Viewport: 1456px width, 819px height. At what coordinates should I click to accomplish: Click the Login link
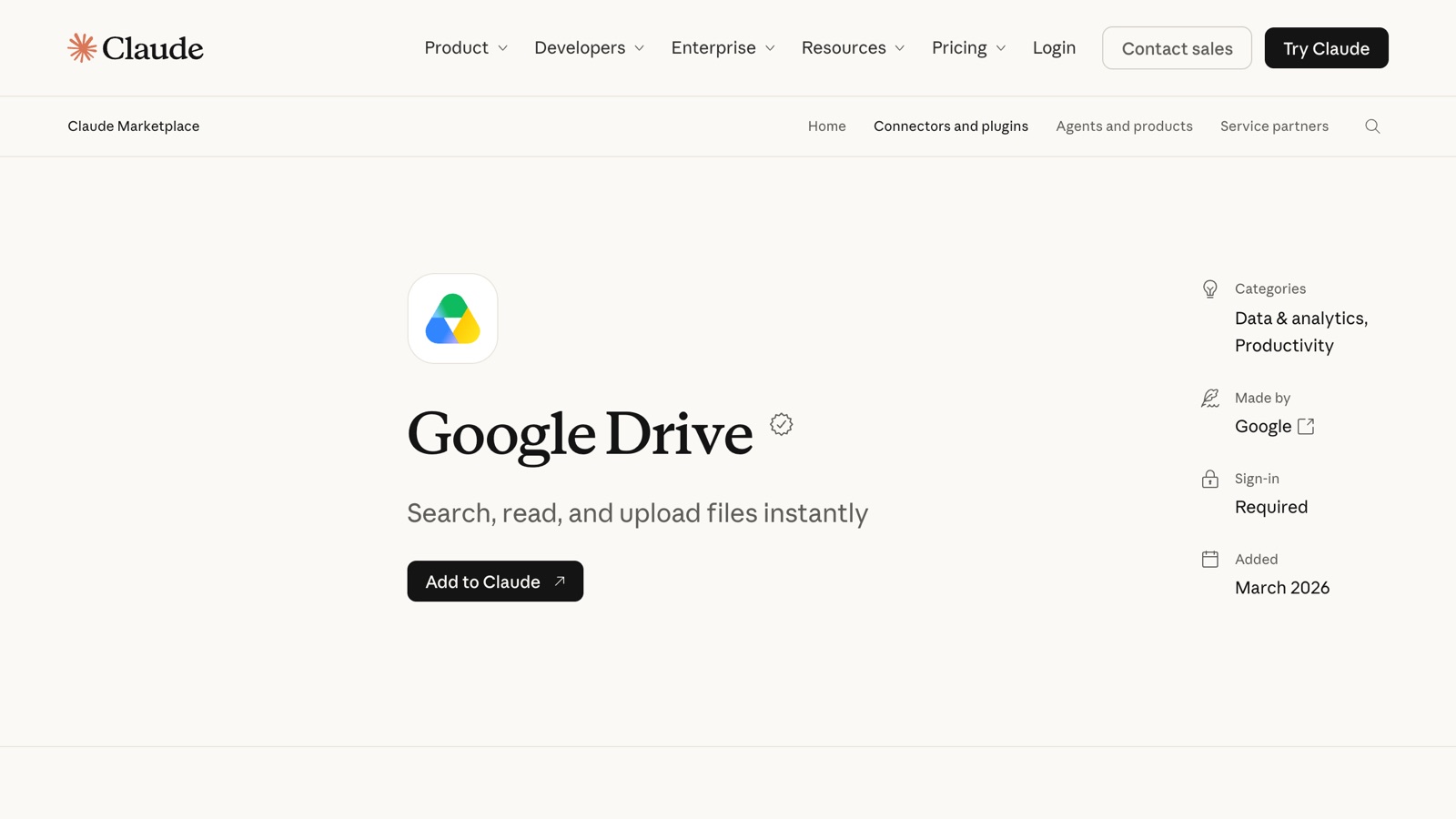coord(1054,47)
